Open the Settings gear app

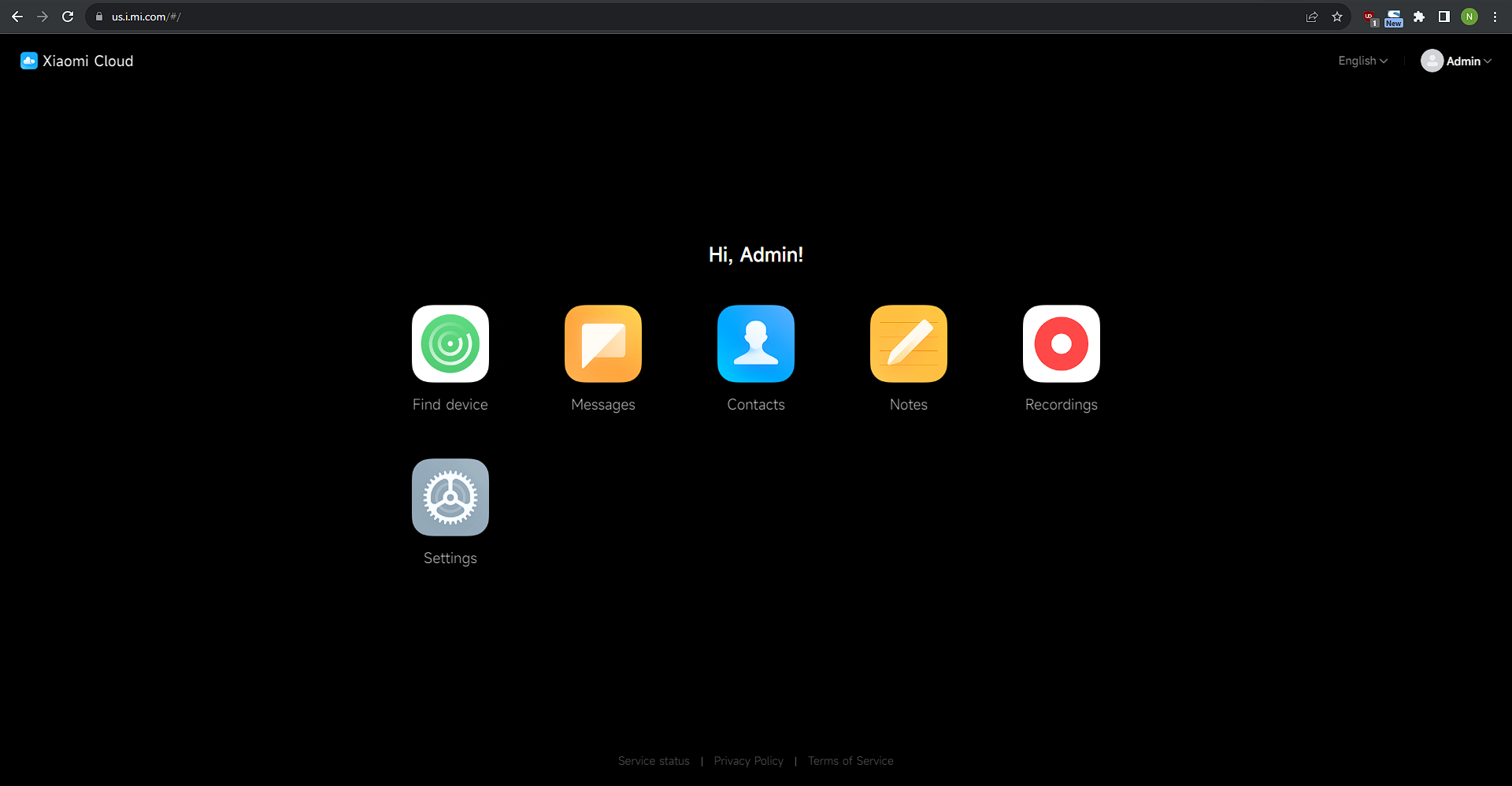coord(450,497)
